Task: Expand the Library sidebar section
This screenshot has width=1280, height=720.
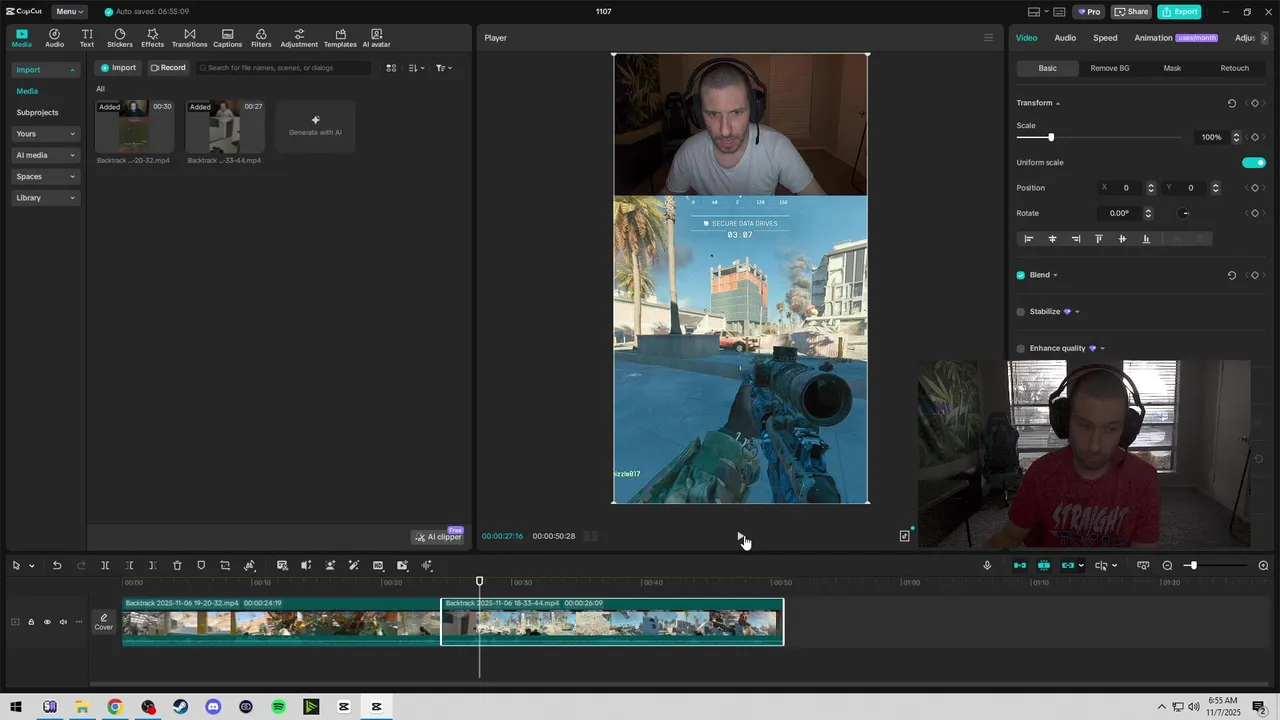Action: (x=72, y=198)
